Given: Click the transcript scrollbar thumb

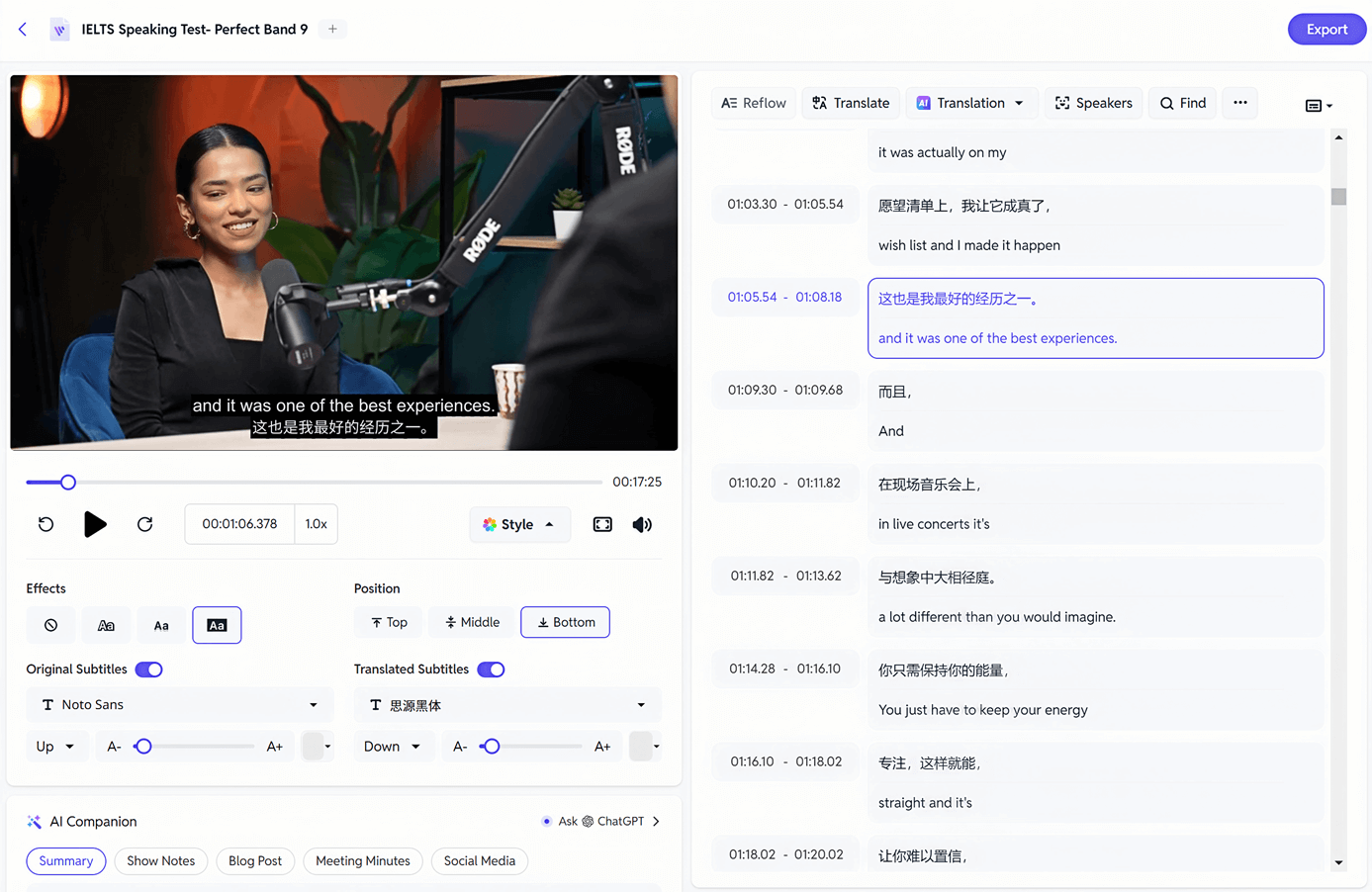Looking at the screenshot, I should (x=1338, y=197).
